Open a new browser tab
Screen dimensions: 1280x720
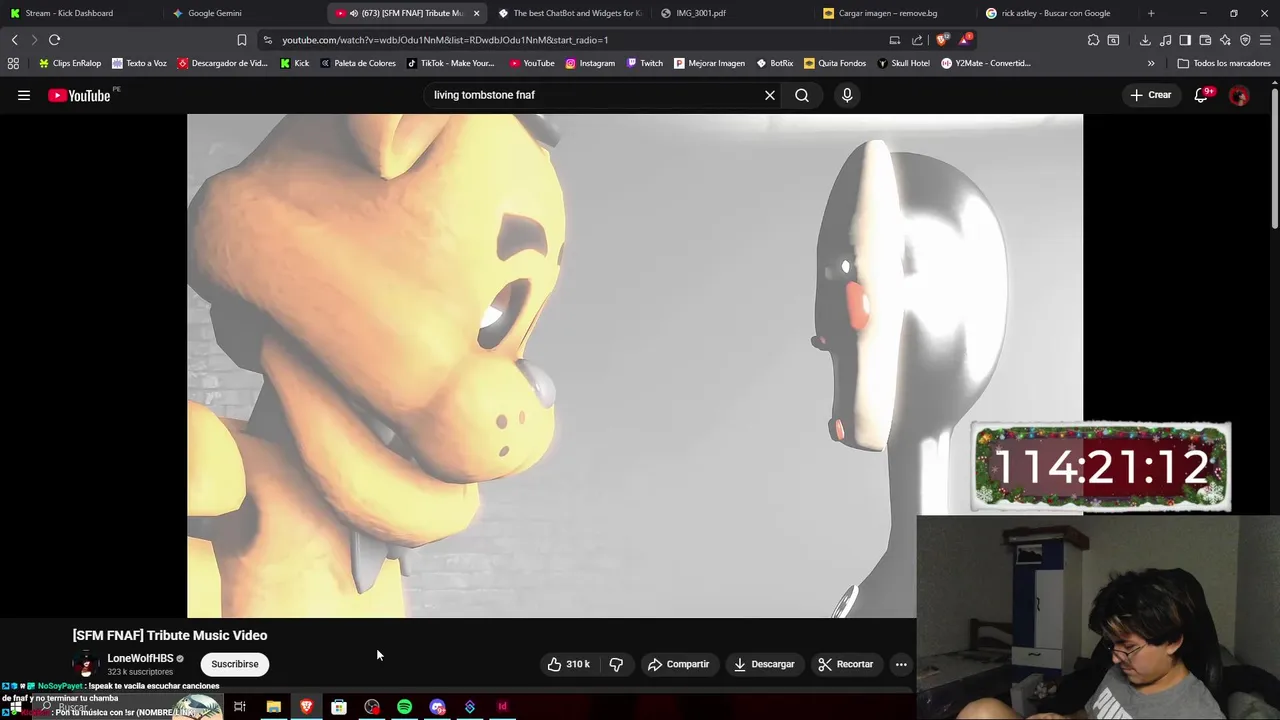[1151, 13]
